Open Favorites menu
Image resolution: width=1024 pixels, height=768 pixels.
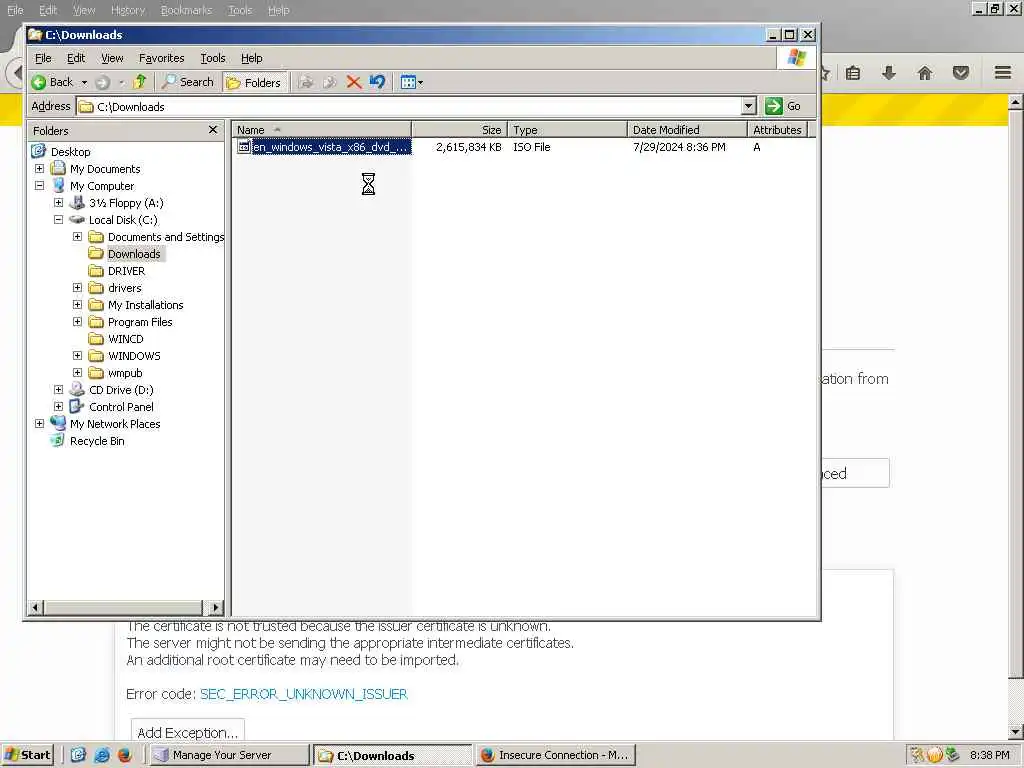[x=161, y=58]
